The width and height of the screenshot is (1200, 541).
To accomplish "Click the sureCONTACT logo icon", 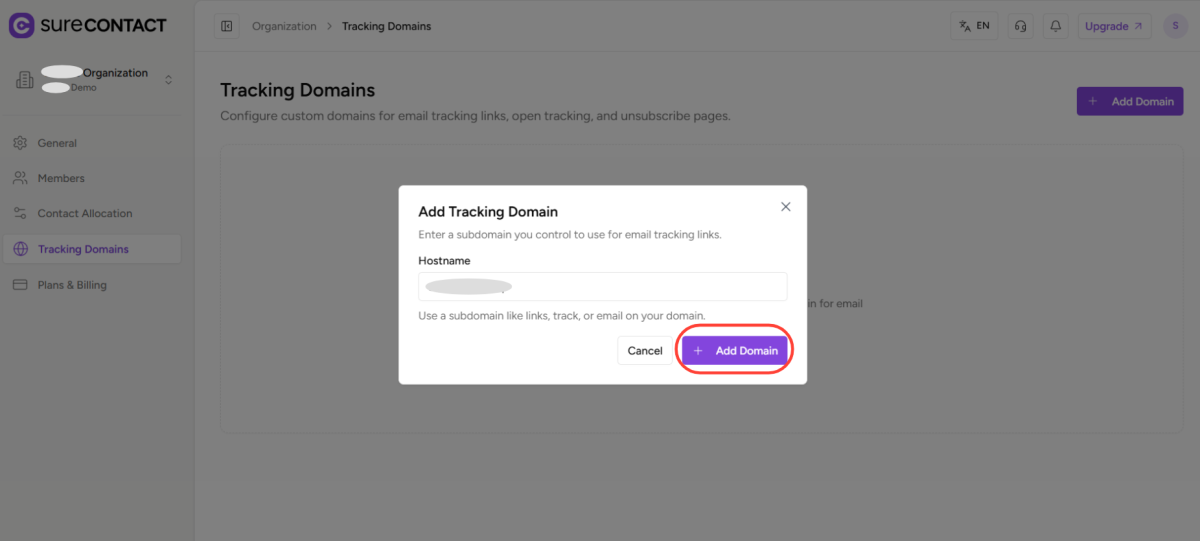I will (x=22, y=26).
